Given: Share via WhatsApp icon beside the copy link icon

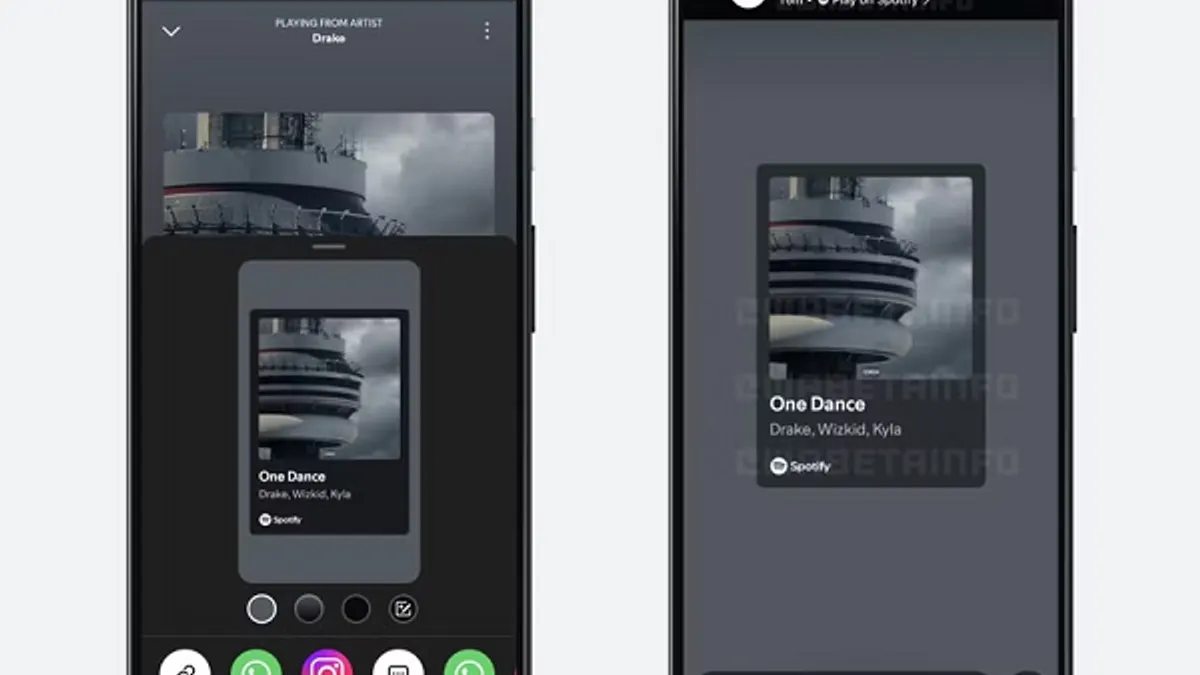Looking at the screenshot, I should click(x=257, y=663).
